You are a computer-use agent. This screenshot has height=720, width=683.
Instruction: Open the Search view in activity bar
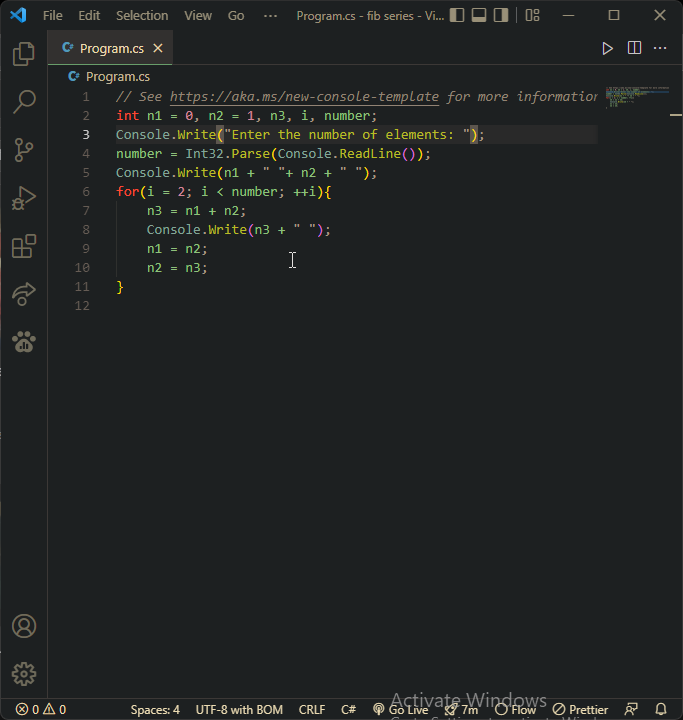pyautogui.click(x=24, y=101)
